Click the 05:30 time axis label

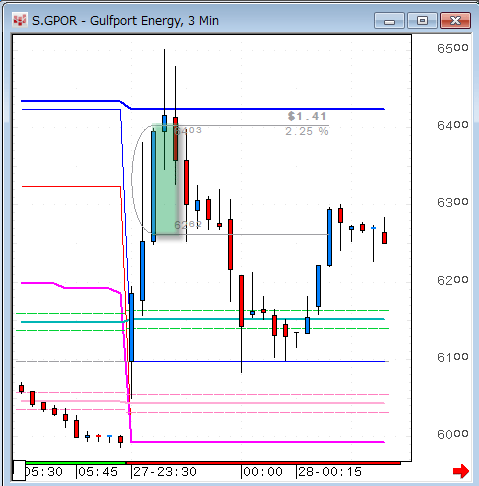(x=44, y=472)
